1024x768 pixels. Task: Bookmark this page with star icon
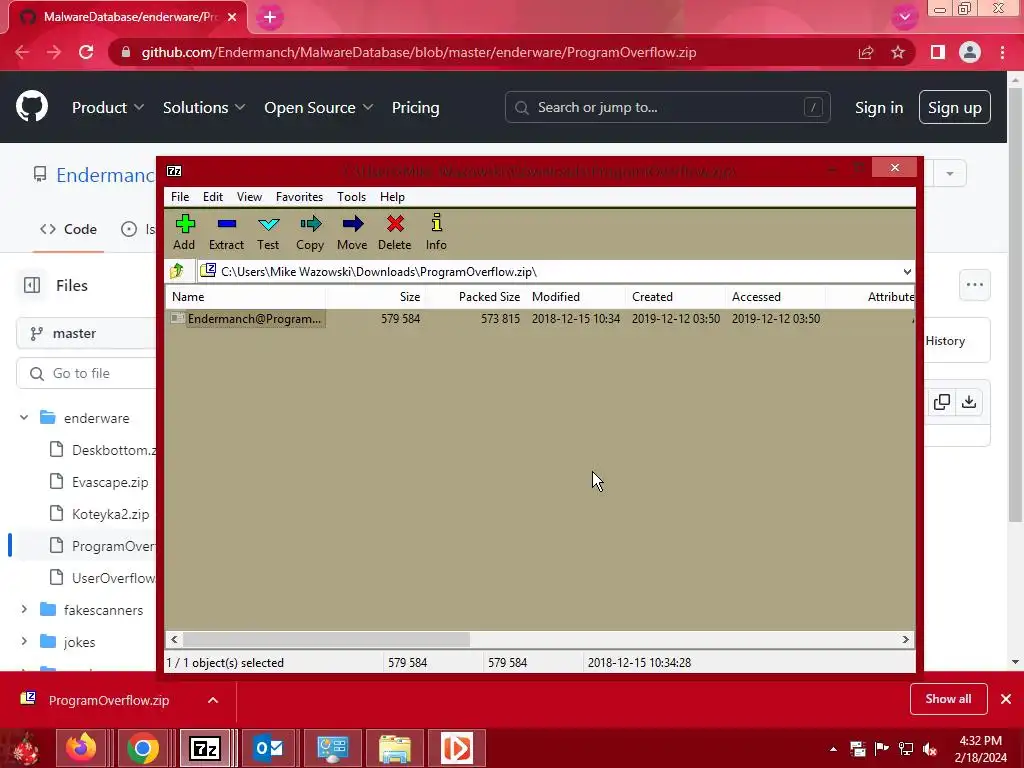pos(898,52)
